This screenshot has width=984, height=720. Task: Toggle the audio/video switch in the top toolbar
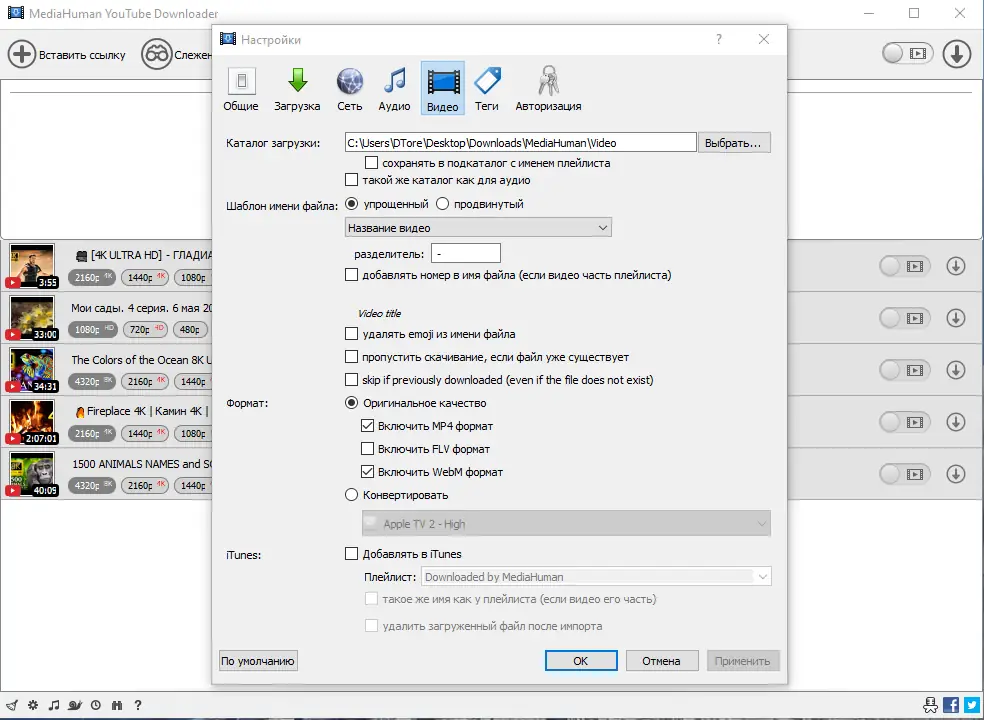pos(907,53)
